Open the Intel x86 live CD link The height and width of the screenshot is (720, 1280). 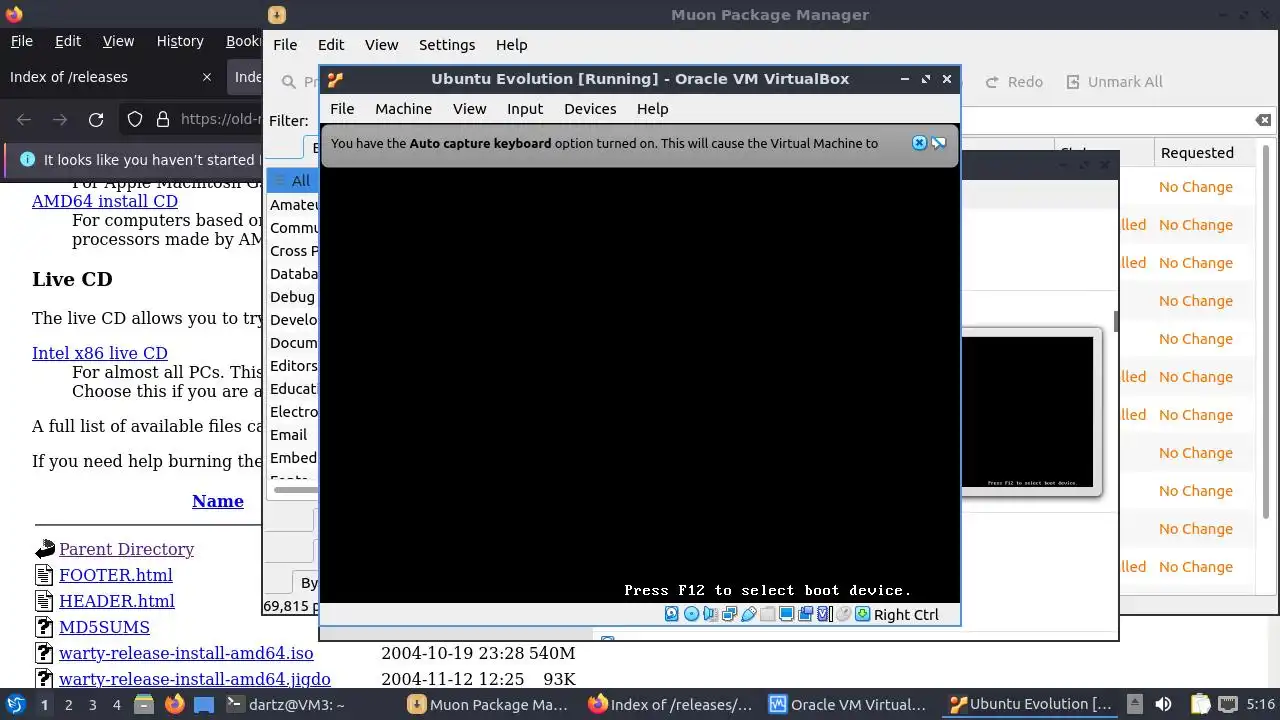point(100,353)
